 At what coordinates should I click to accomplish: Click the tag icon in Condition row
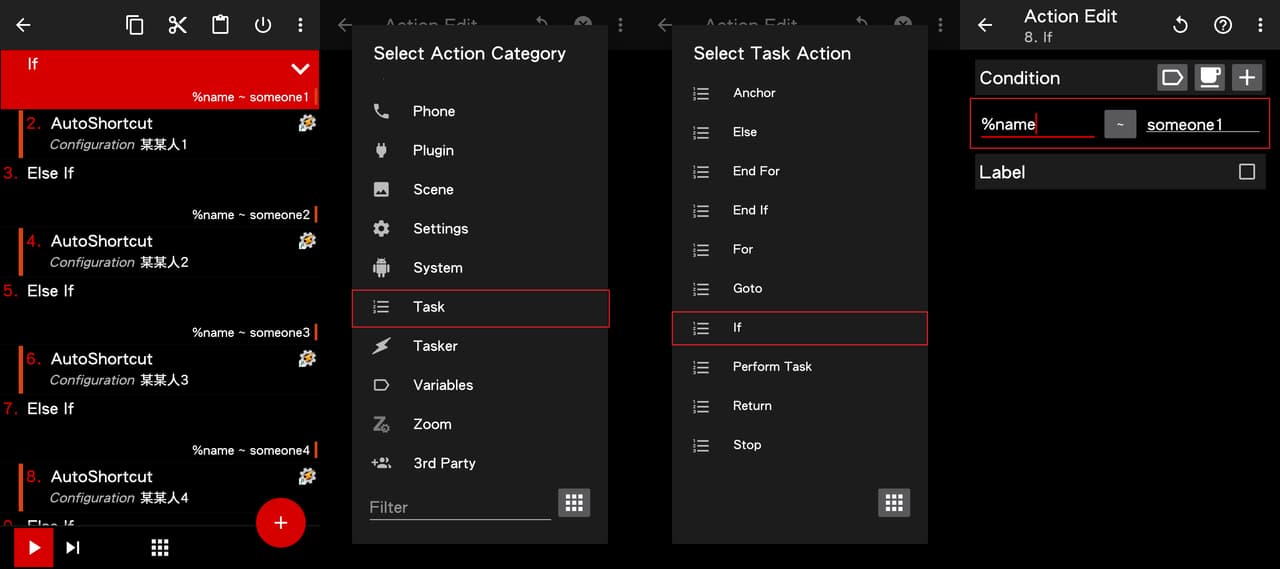point(1172,77)
